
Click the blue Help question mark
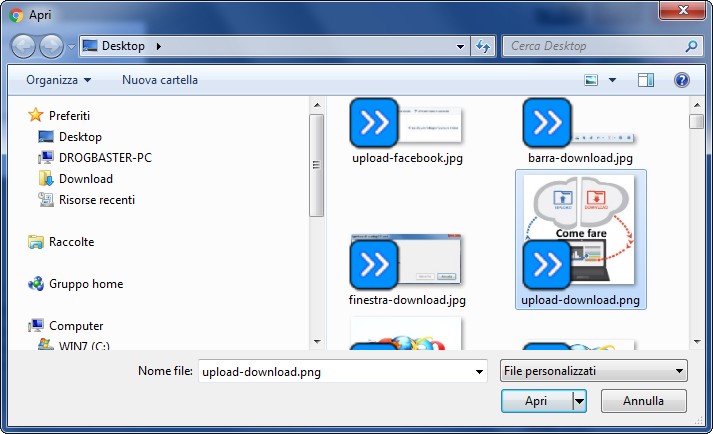[x=682, y=81]
